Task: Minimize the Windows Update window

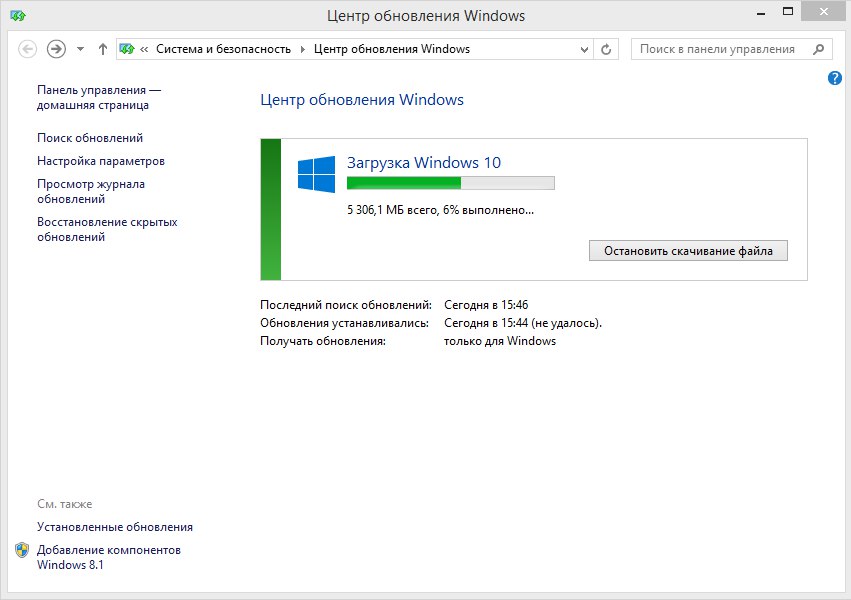Action: pyautogui.click(x=761, y=12)
